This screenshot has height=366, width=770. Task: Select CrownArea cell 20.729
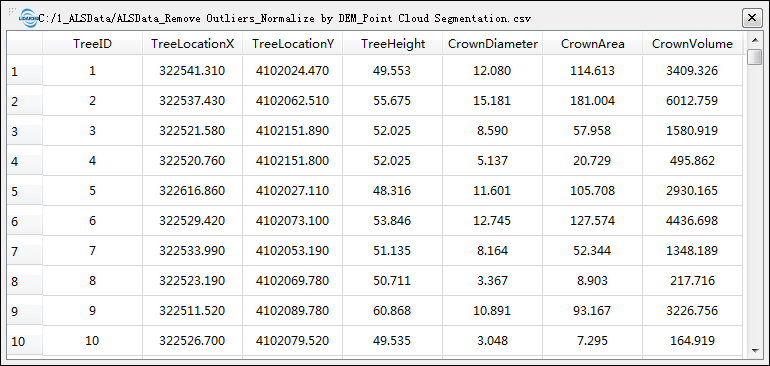[x=592, y=161]
